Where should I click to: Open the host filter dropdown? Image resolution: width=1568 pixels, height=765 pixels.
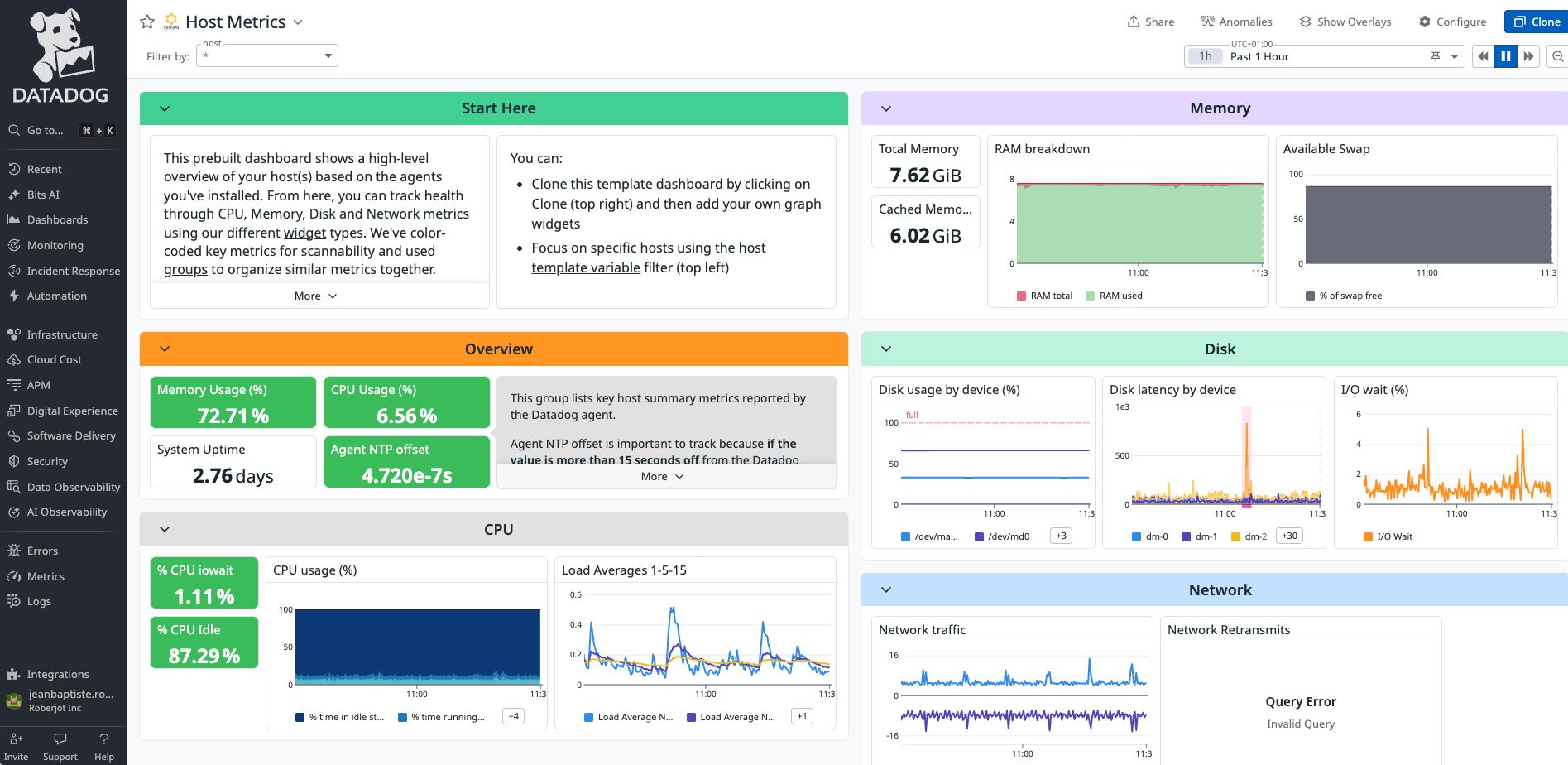pos(267,55)
